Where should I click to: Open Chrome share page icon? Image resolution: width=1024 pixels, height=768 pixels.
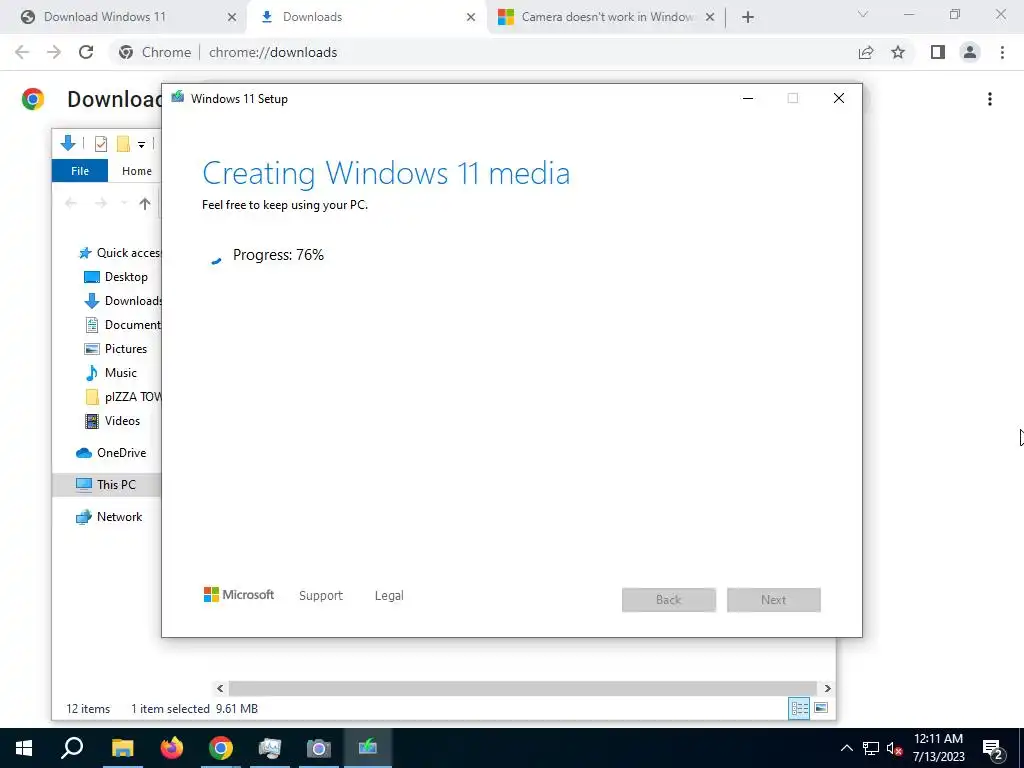pyautogui.click(x=866, y=52)
